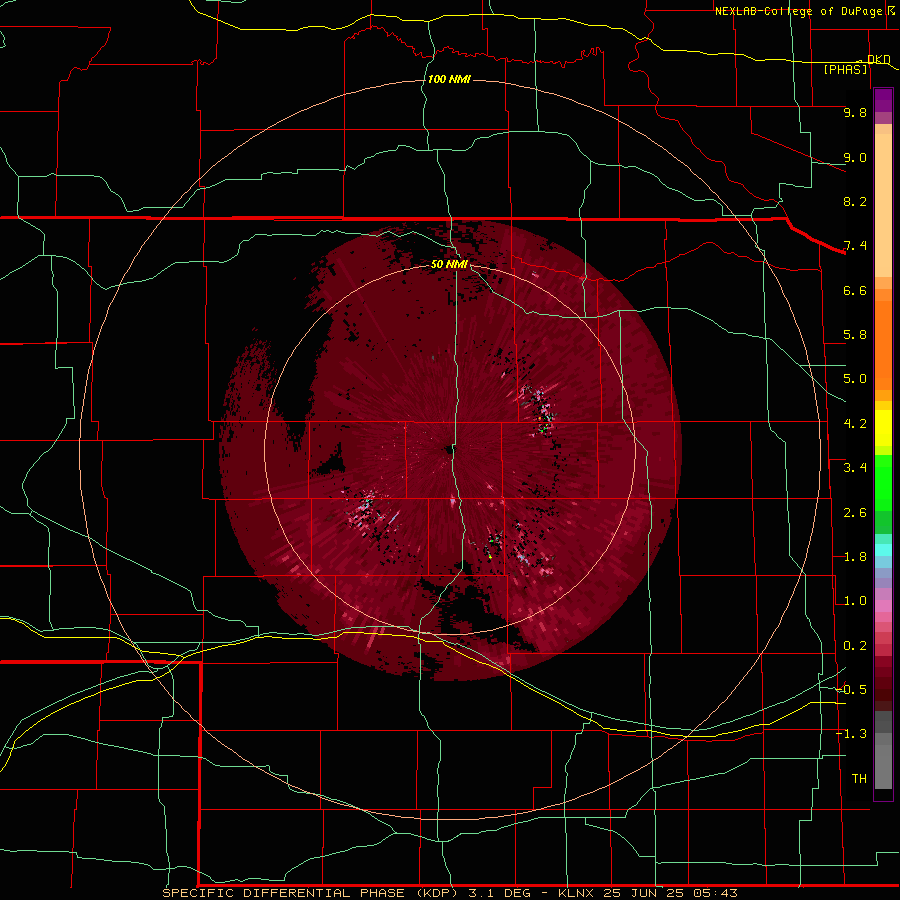The width and height of the screenshot is (900, 900).
Task: Click the 5.0 scale value
Action: (855, 379)
